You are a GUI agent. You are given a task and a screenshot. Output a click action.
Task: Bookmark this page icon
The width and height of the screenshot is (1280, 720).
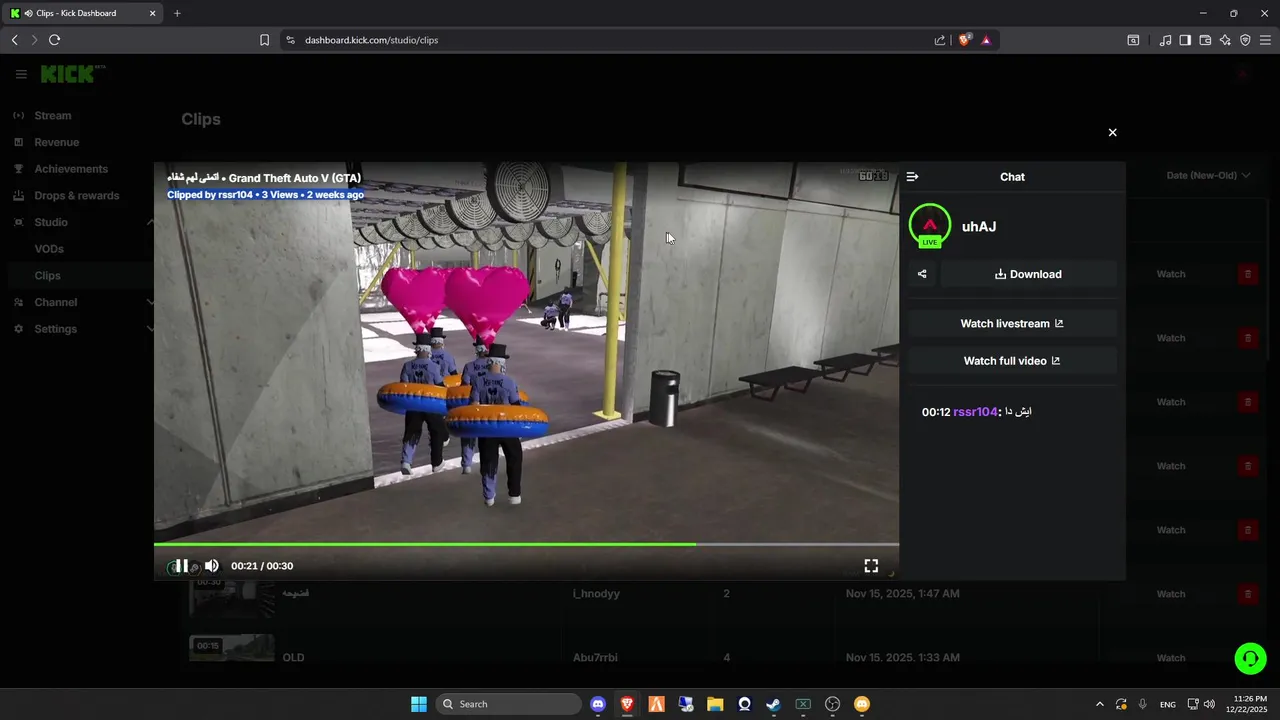[264, 40]
